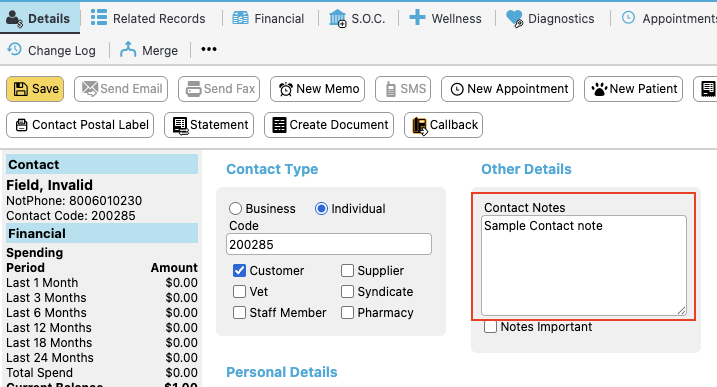Click the Financial tab icon

point(241,18)
